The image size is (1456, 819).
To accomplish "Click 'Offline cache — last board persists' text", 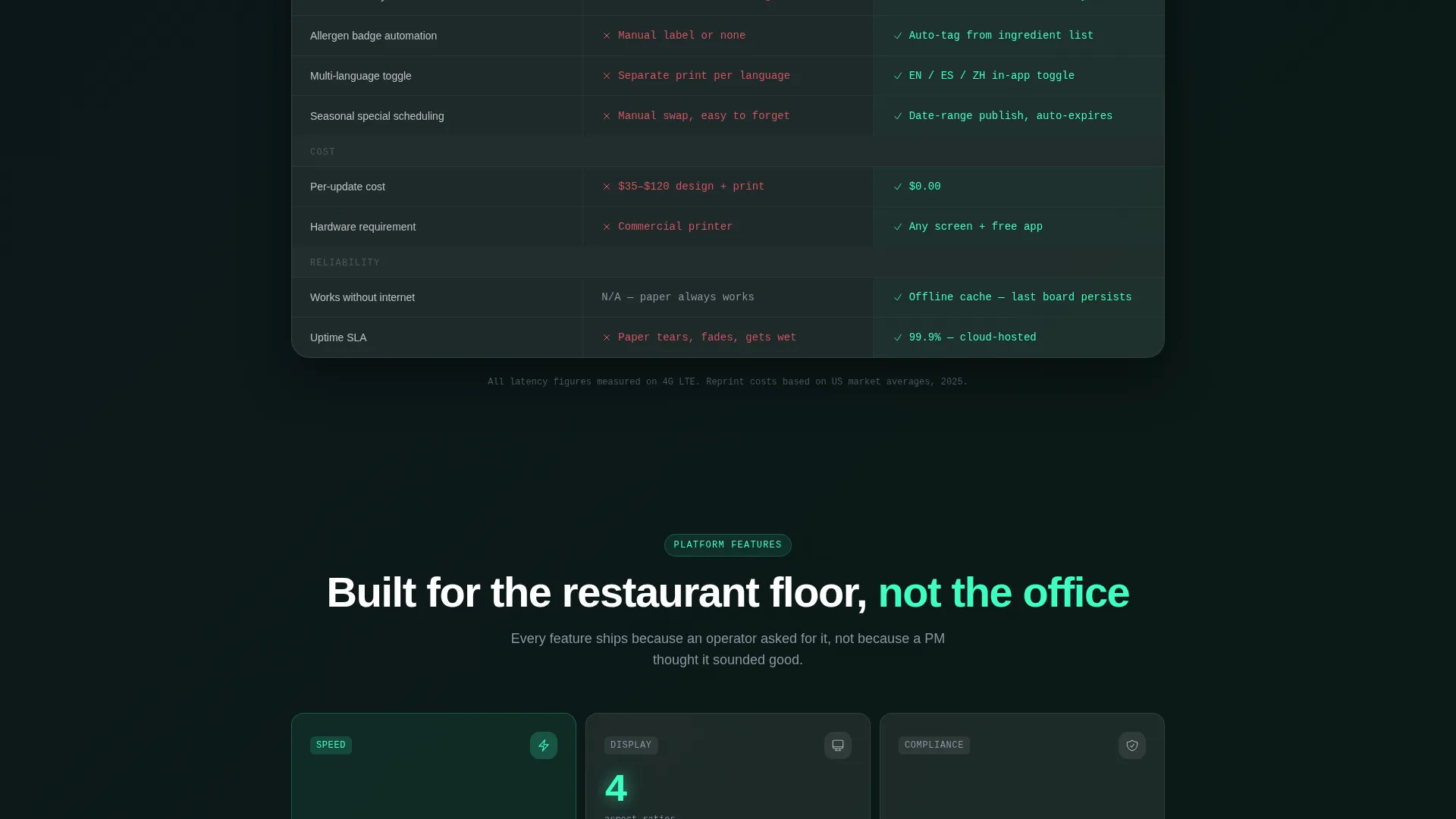I will (x=1020, y=297).
